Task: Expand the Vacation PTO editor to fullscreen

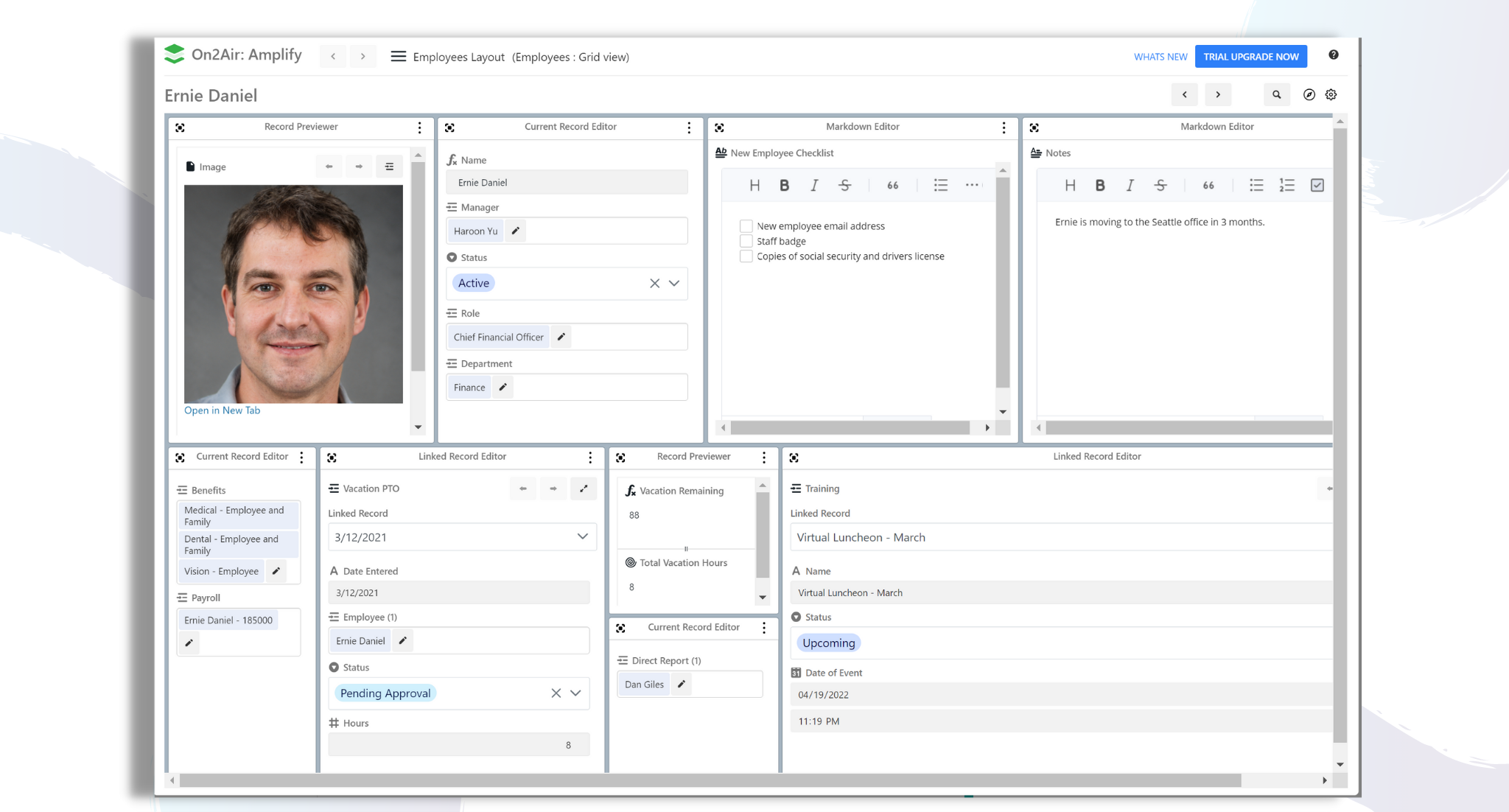Action: click(584, 488)
